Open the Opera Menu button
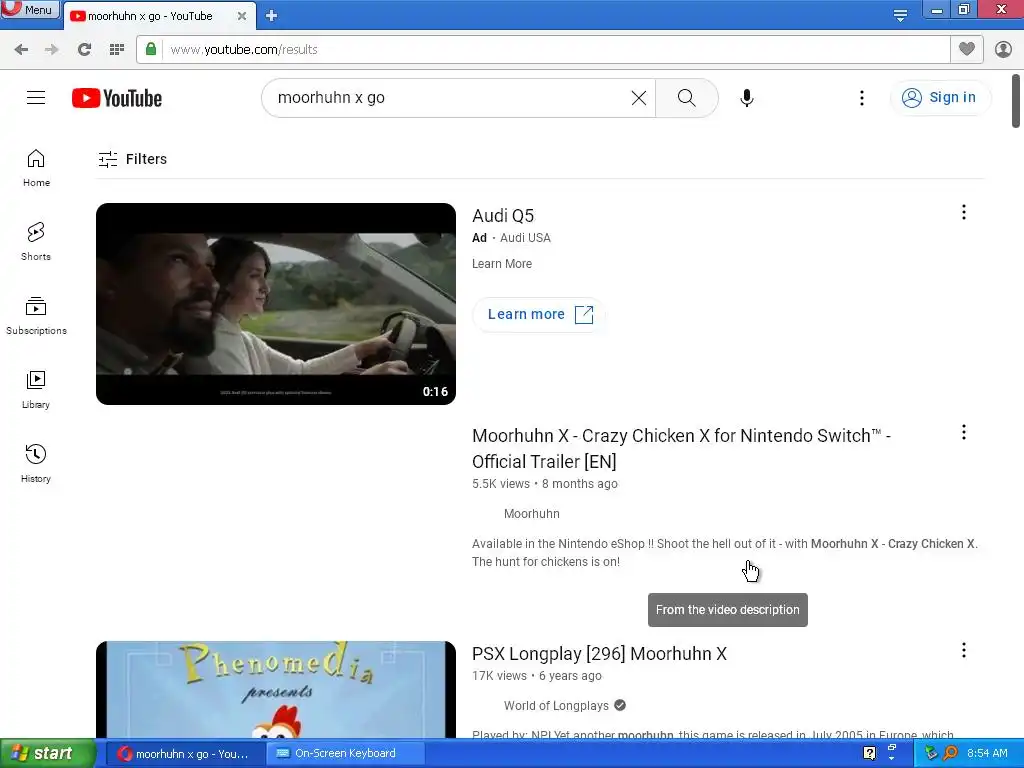Image resolution: width=1024 pixels, height=768 pixels. pos(29,9)
